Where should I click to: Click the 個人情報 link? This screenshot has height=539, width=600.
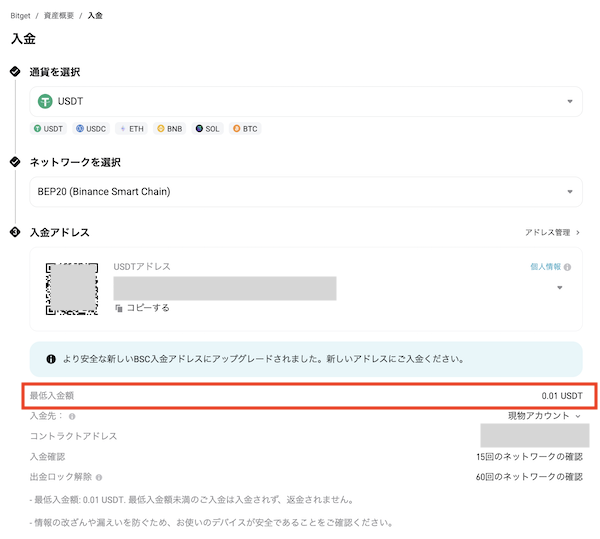click(545, 267)
